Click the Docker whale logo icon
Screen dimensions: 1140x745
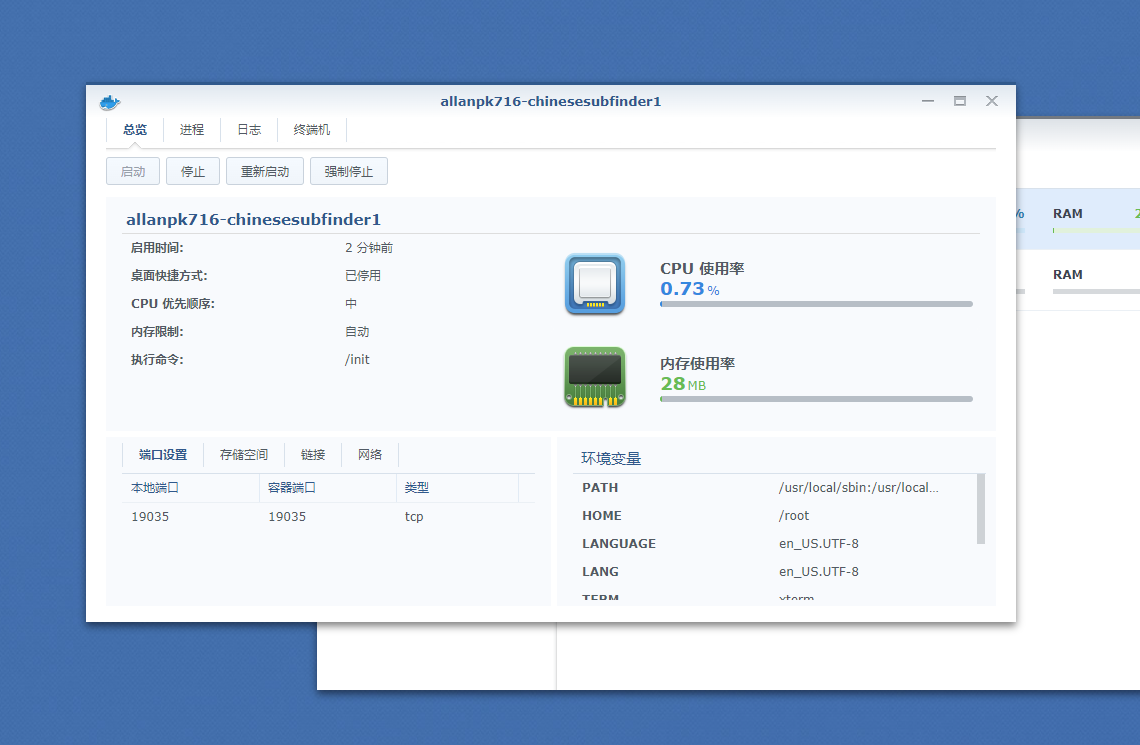pos(110,101)
